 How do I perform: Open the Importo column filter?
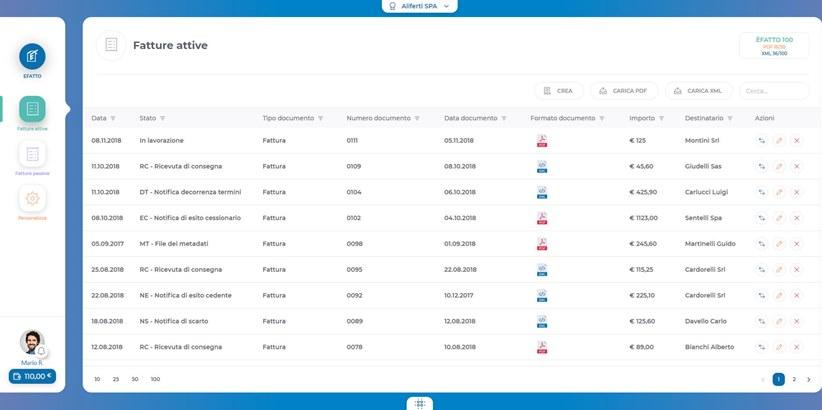(662, 118)
